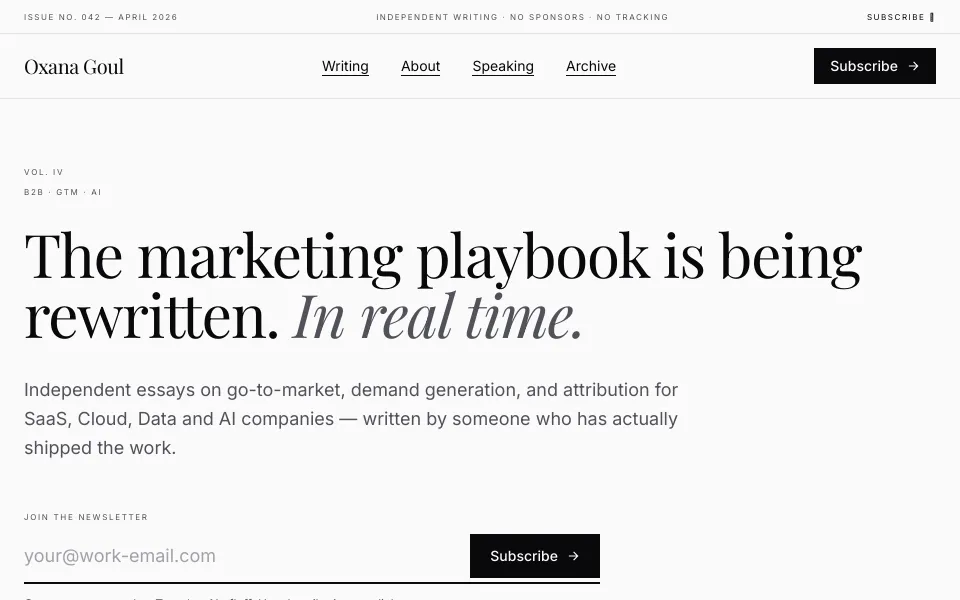Click the black Subscribe button in header
The image size is (960, 600).
point(874,66)
